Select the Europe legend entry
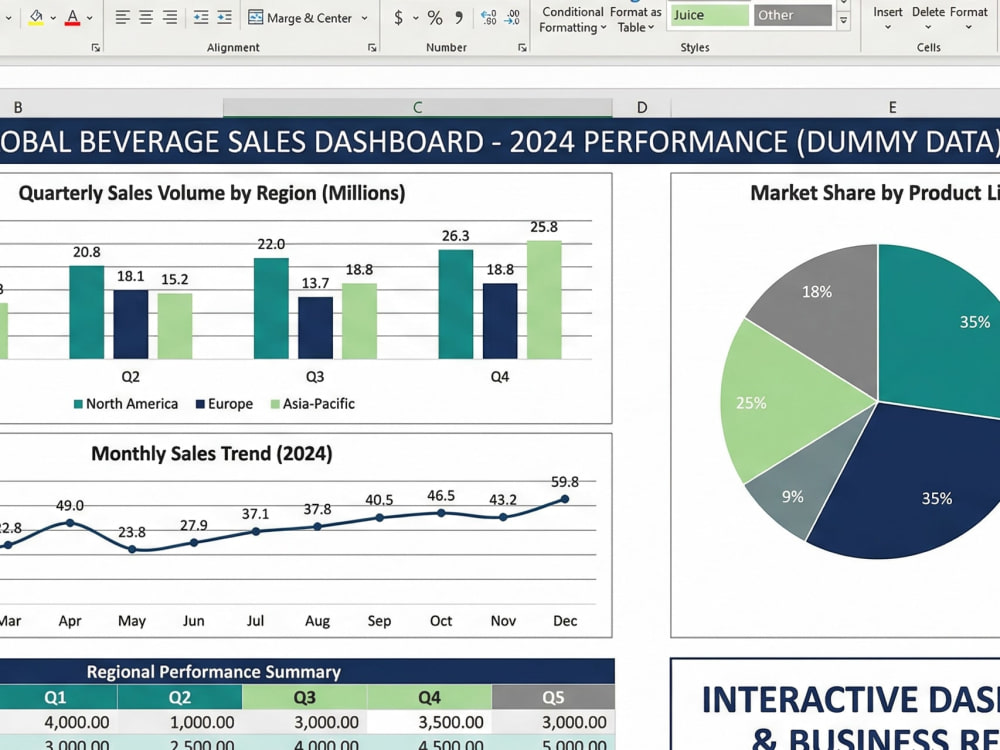 [x=224, y=404]
